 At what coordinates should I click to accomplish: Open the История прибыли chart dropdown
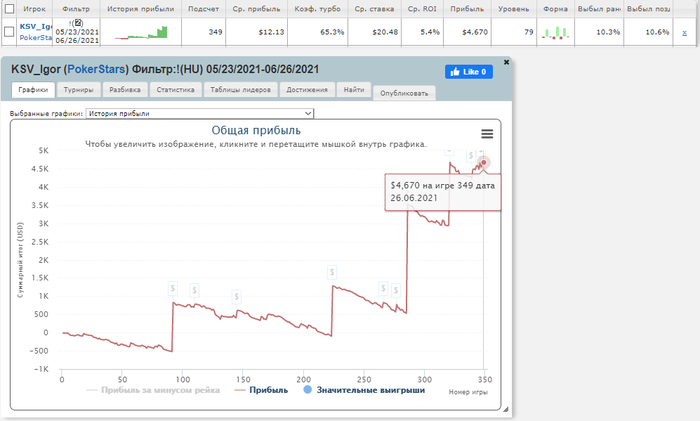click(200, 113)
